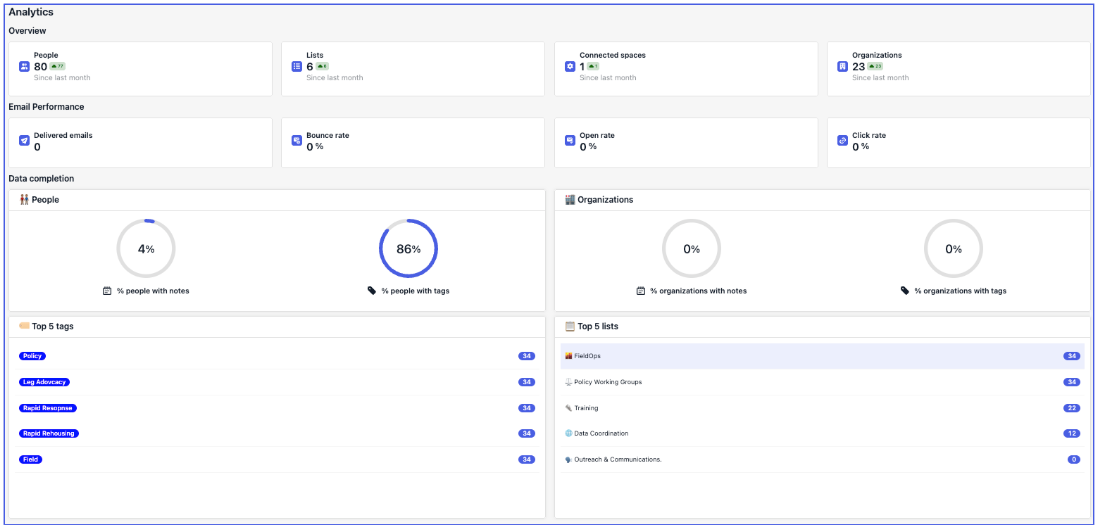Image resolution: width=1099 pixels, height=531 pixels.
Task: Click the 86% people with tags chart
Action: tap(408, 248)
